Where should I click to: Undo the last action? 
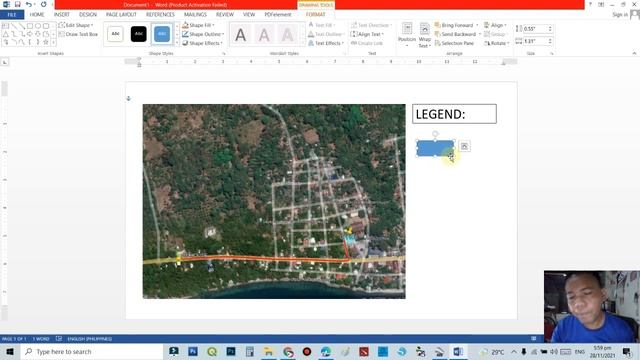click(28, 4)
